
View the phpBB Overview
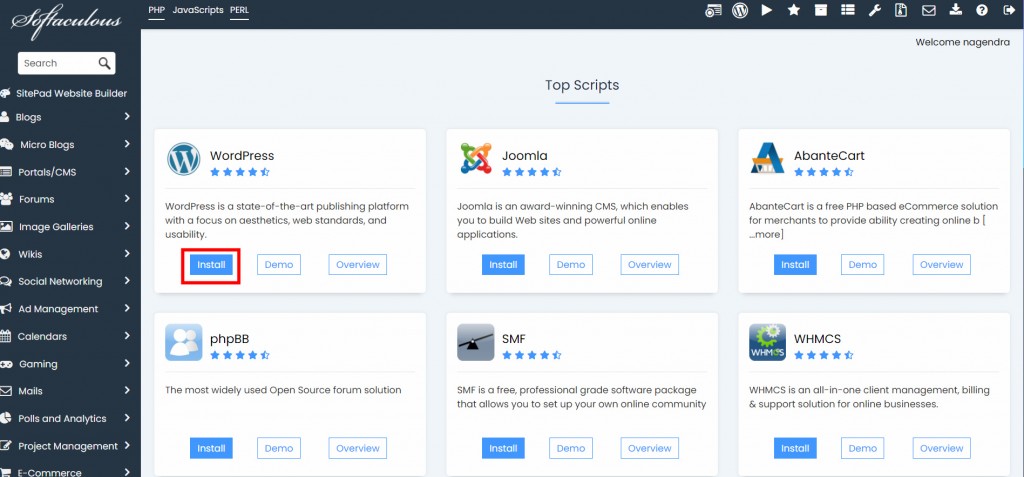[x=358, y=448]
